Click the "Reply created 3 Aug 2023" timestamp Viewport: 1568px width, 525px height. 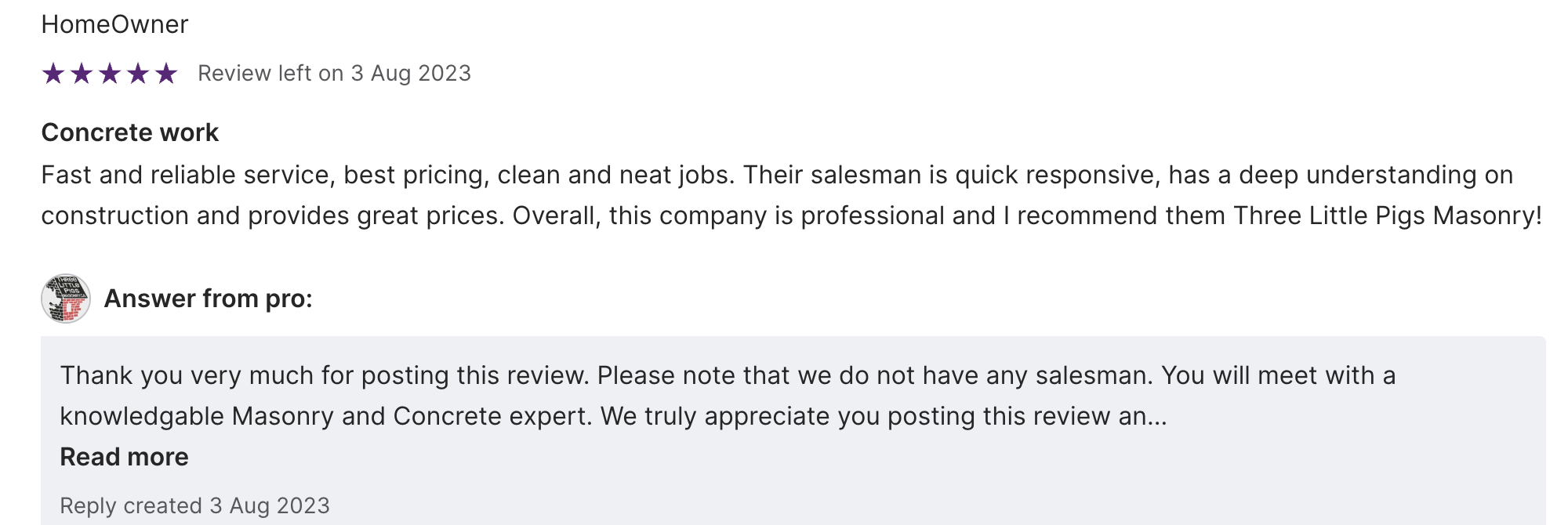pyautogui.click(x=194, y=505)
